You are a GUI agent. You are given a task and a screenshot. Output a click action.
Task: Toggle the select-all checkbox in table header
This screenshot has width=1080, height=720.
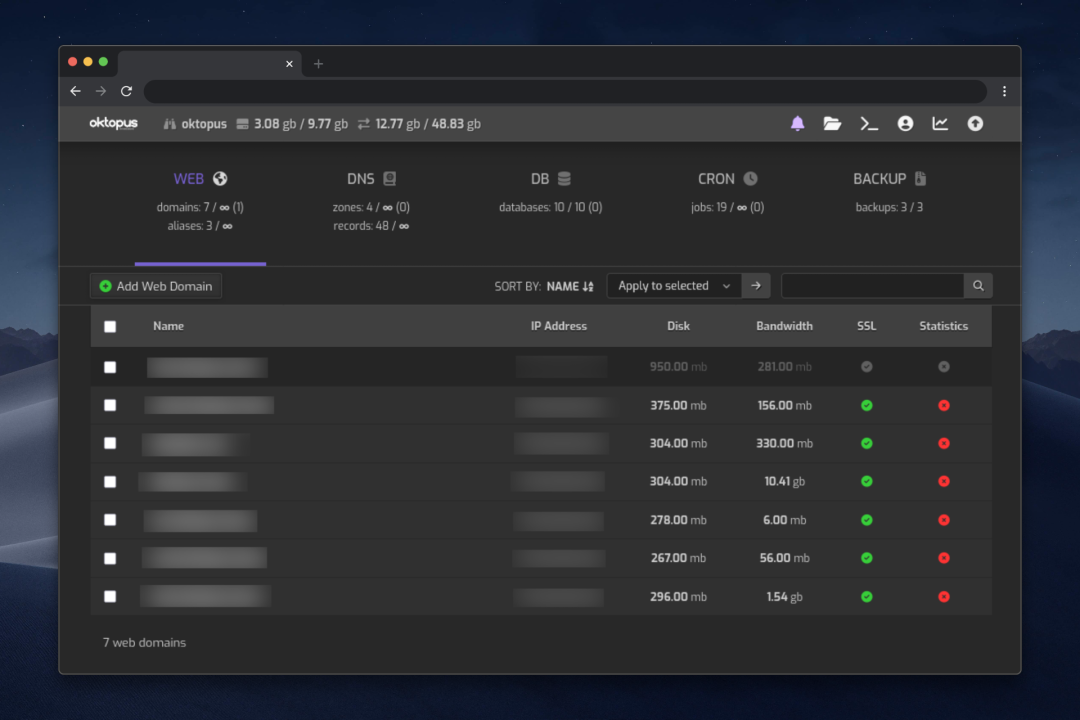(x=110, y=326)
